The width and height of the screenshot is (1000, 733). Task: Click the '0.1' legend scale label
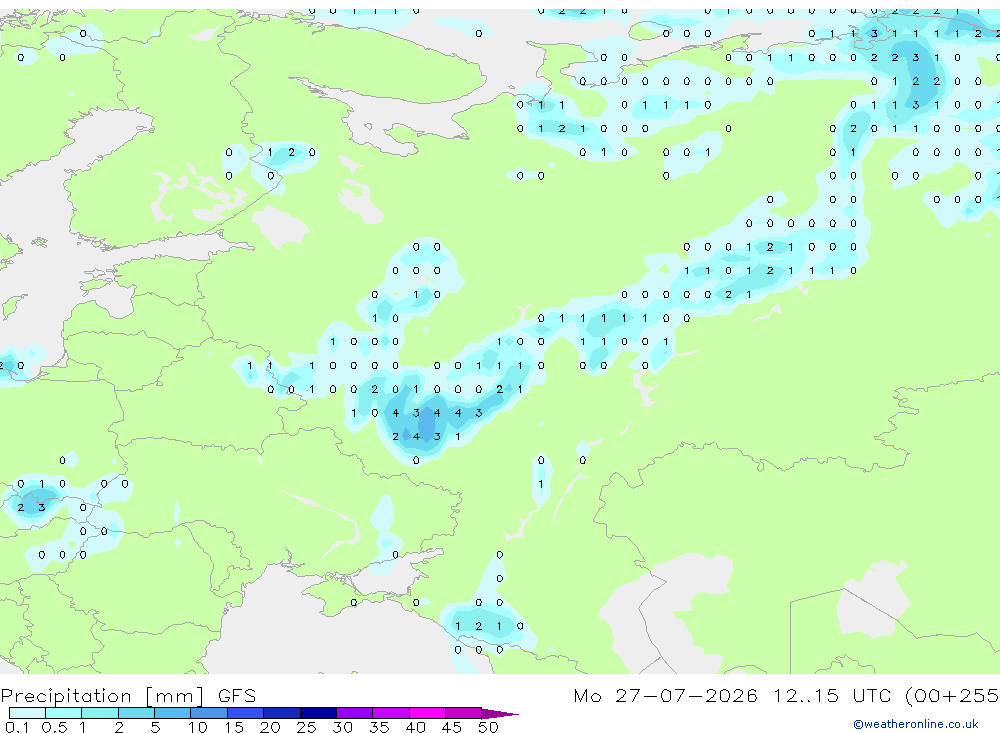coord(17,727)
